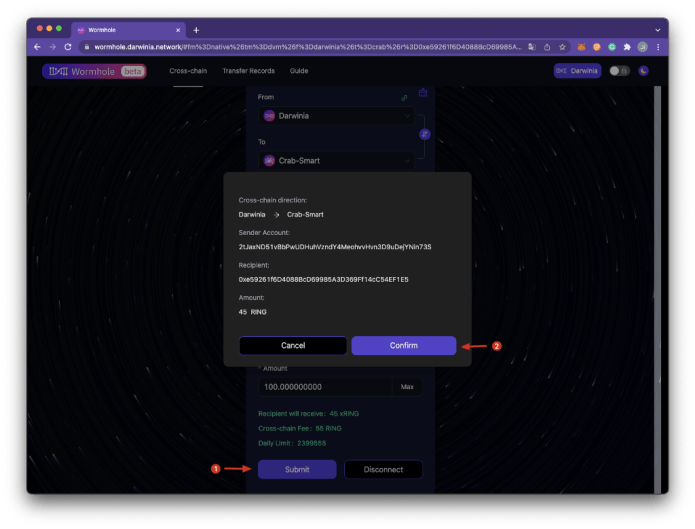Open the From chain Darwinia dropdown
The height and width of the screenshot is (529, 695).
click(336, 116)
